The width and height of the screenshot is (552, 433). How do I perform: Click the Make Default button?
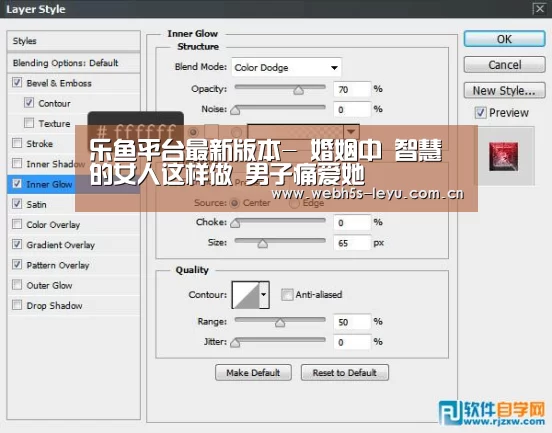(x=253, y=372)
